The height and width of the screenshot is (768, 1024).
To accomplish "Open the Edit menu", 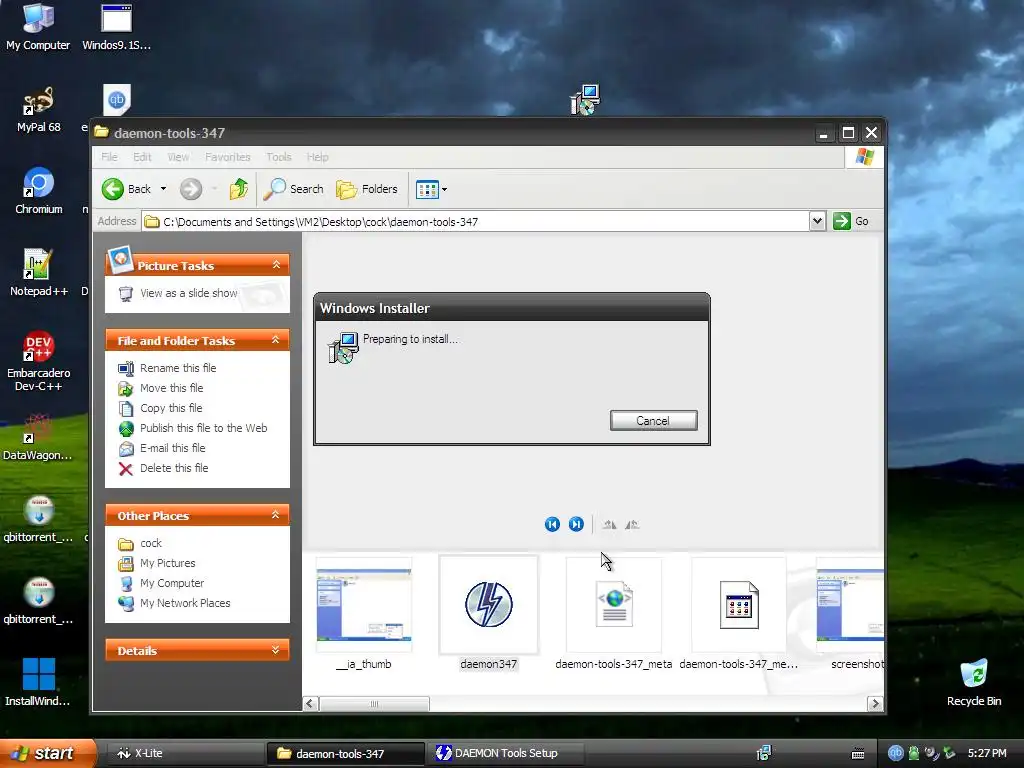I will pyautogui.click(x=142, y=157).
